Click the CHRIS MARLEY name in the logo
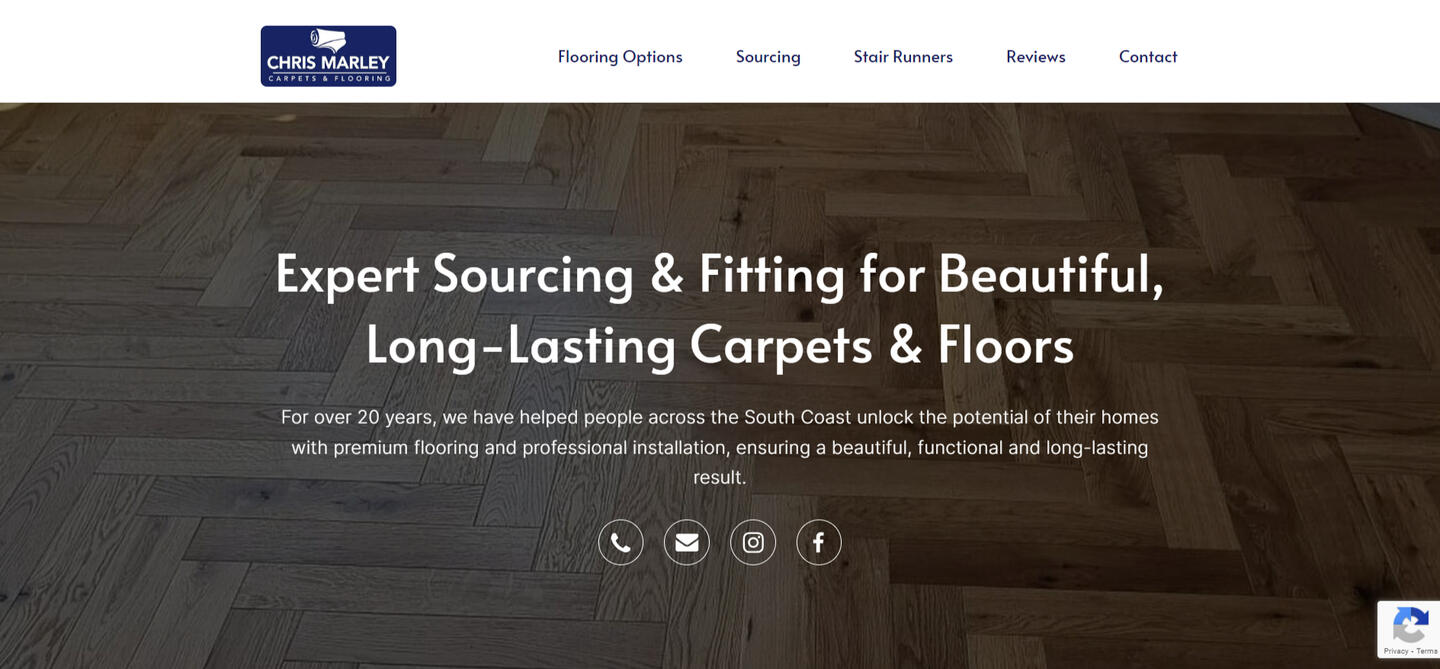Viewport: 1440px width, 669px height. [x=328, y=63]
